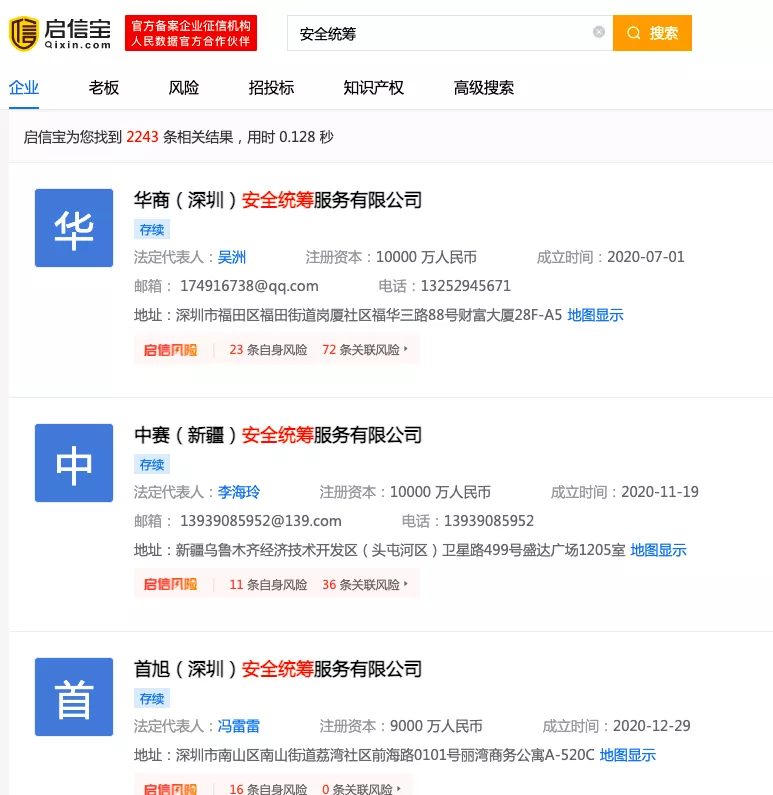Click email 13939085952@139.com

pos(261,521)
